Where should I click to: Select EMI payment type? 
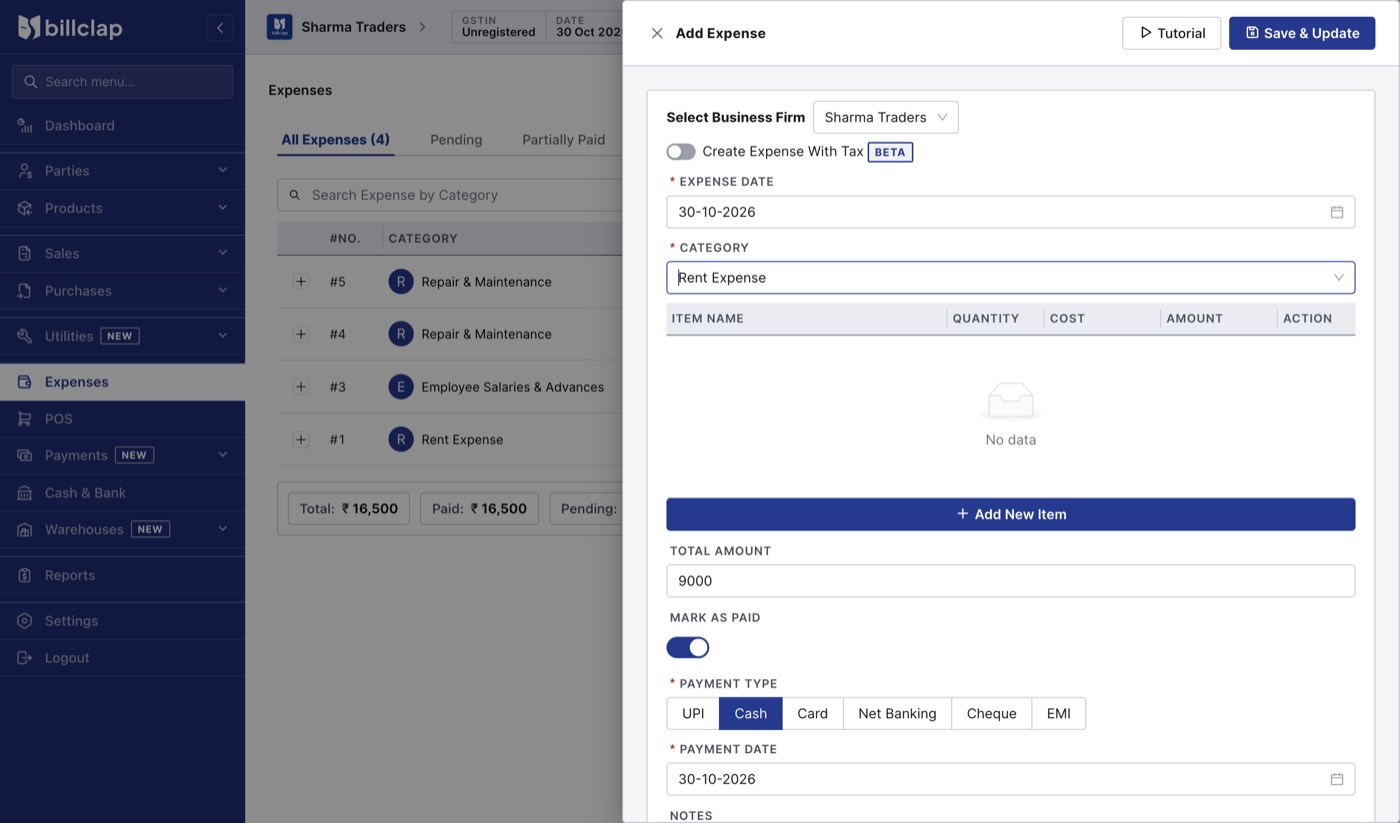tap(1058, 713)
